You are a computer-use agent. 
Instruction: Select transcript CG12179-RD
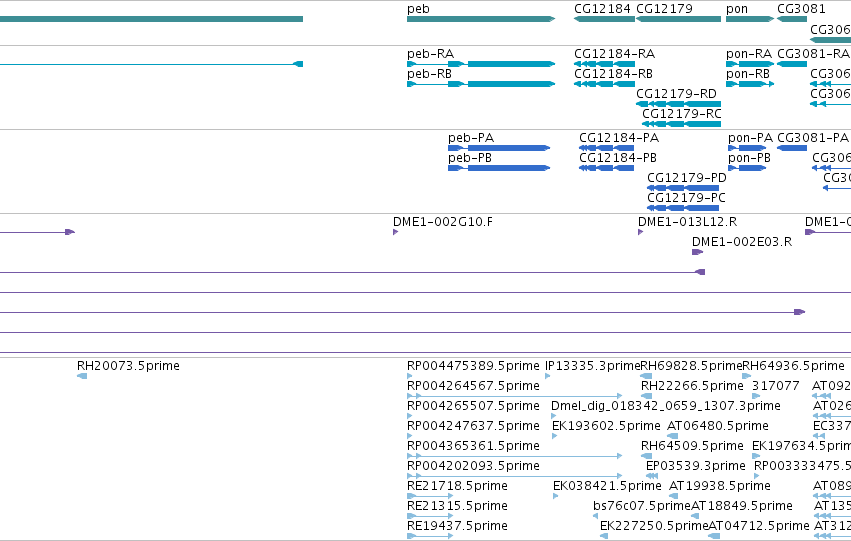click(678, 104)
